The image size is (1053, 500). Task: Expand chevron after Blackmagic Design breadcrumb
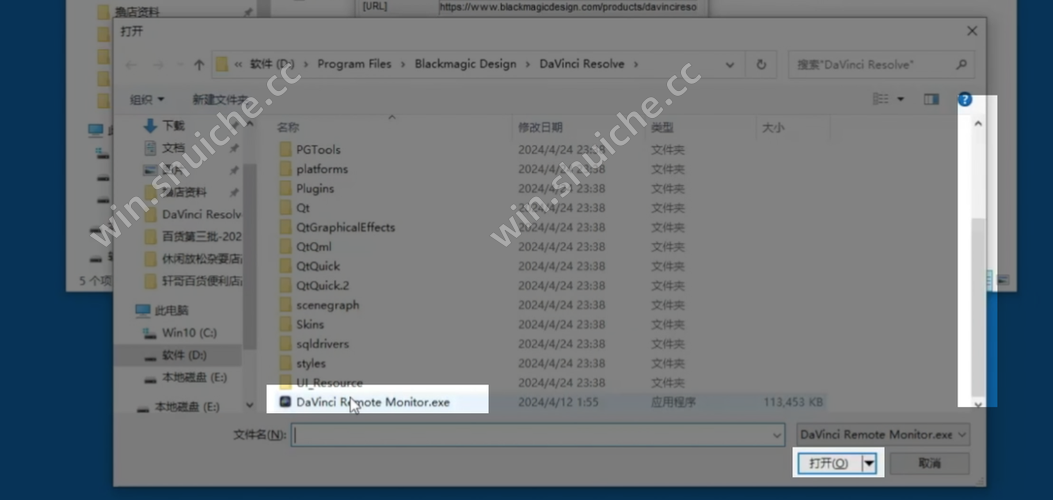tap(528, 64)
